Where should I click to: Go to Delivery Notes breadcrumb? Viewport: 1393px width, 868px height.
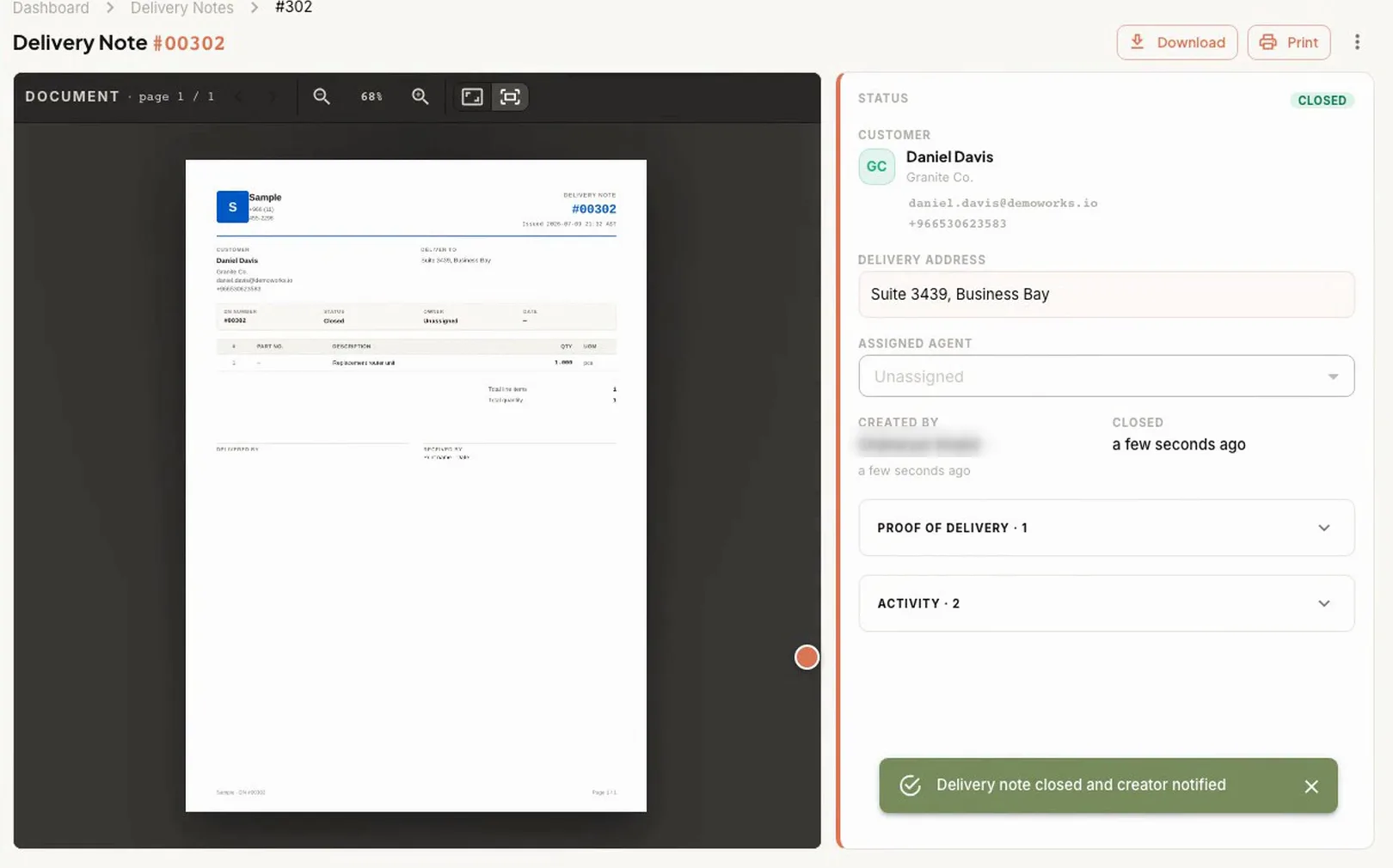pos(182,8)
